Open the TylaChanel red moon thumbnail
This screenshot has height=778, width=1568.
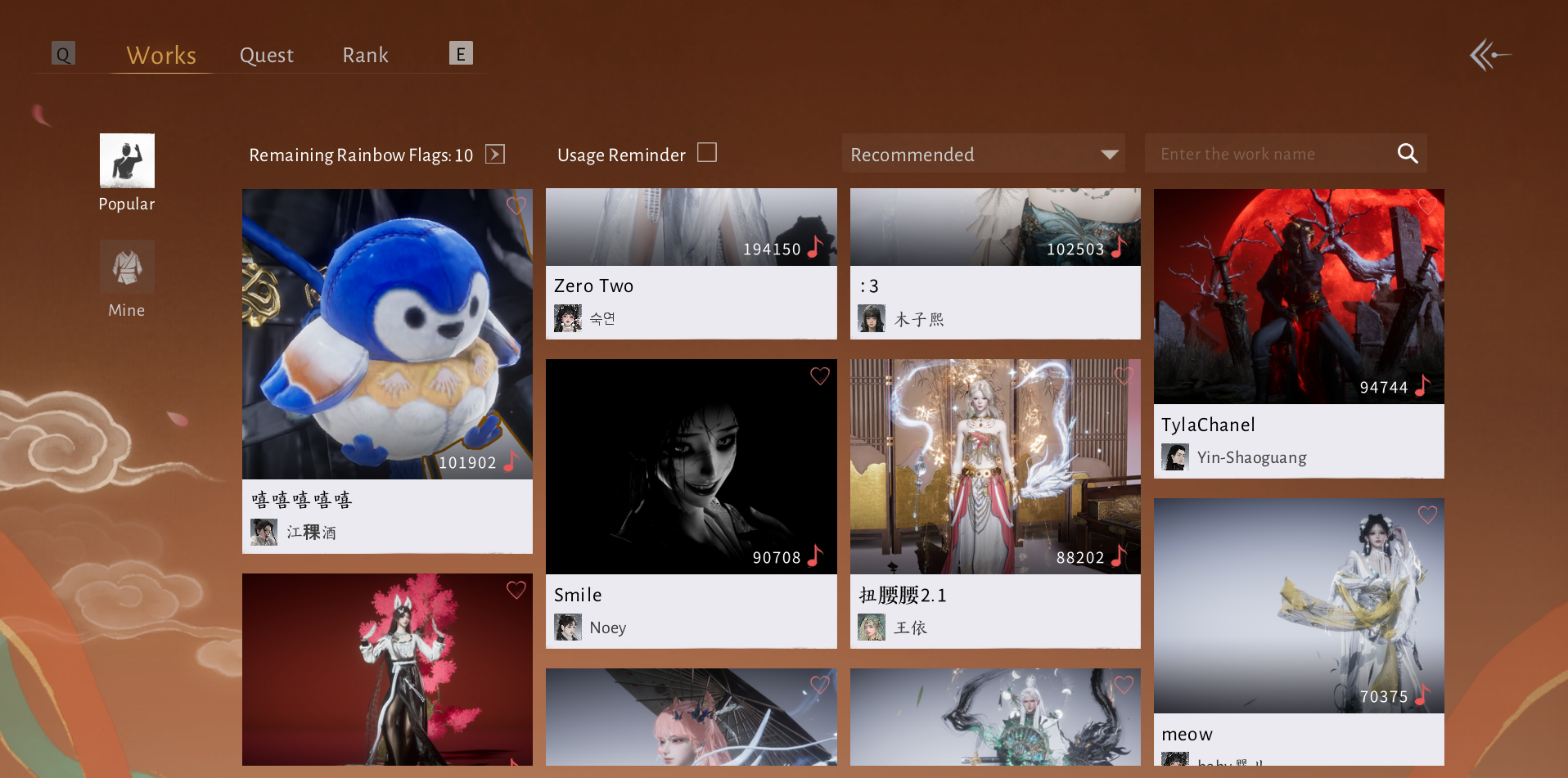tap(1299, 296)
